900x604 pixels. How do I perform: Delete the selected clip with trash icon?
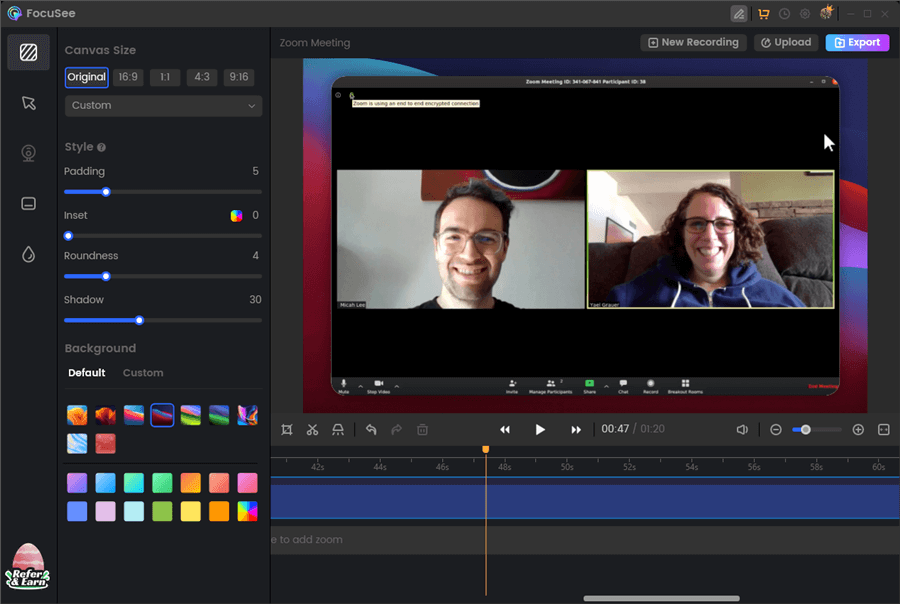pyautogui.click(x=422, y=429)
